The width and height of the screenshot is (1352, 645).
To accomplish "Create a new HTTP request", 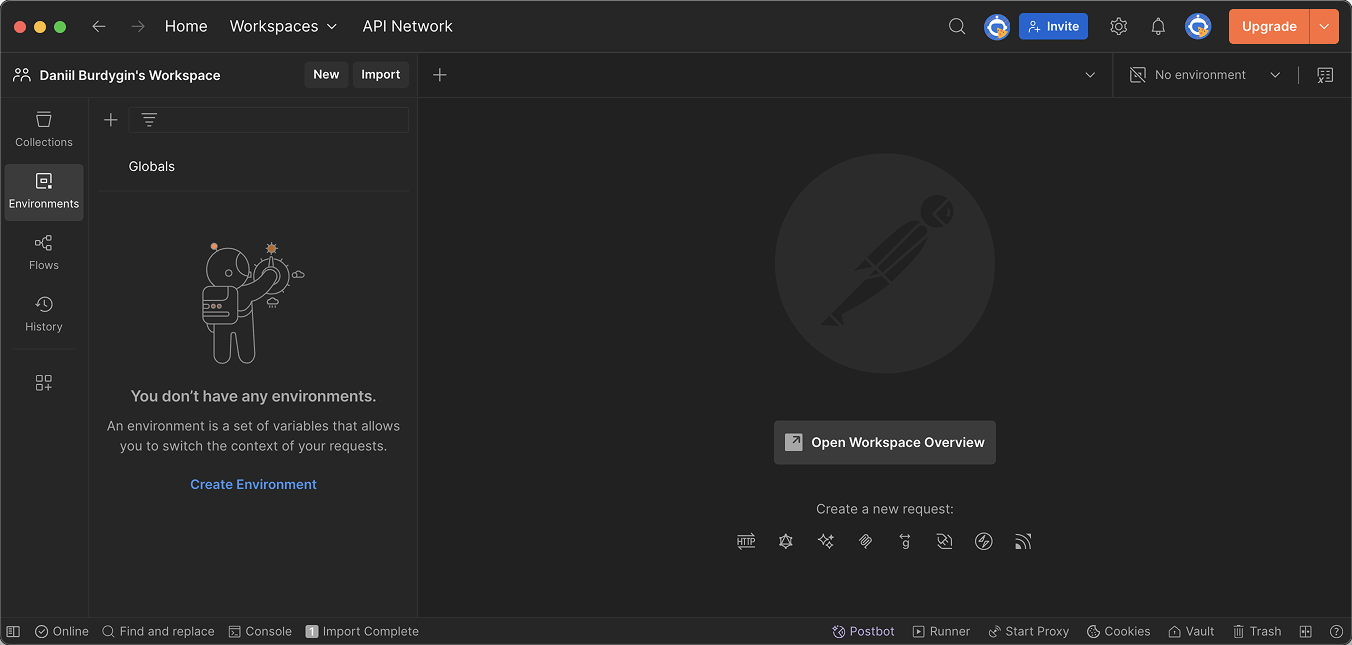I will click(745, 541).
